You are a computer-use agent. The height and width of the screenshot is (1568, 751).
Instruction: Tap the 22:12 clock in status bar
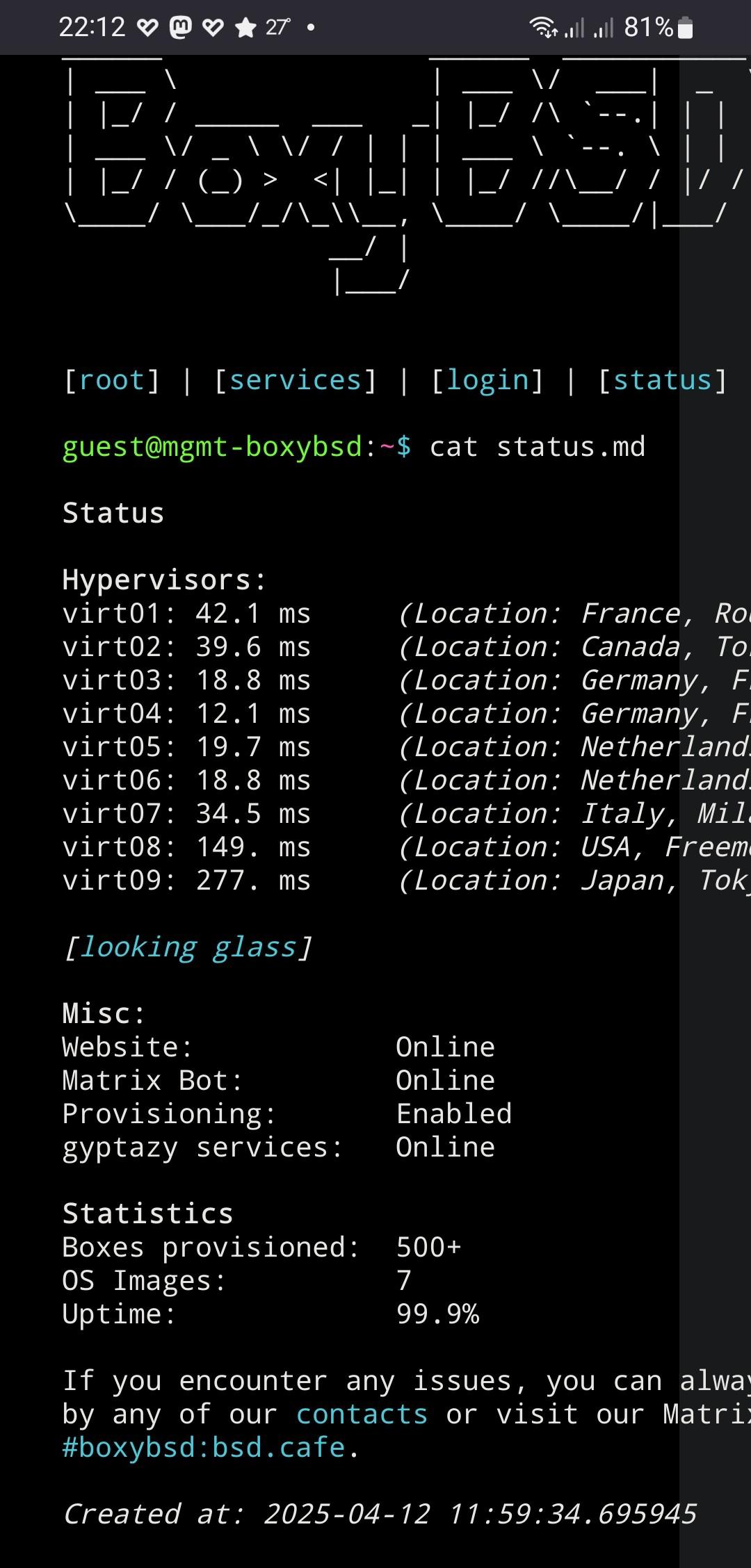click(92, 28)
